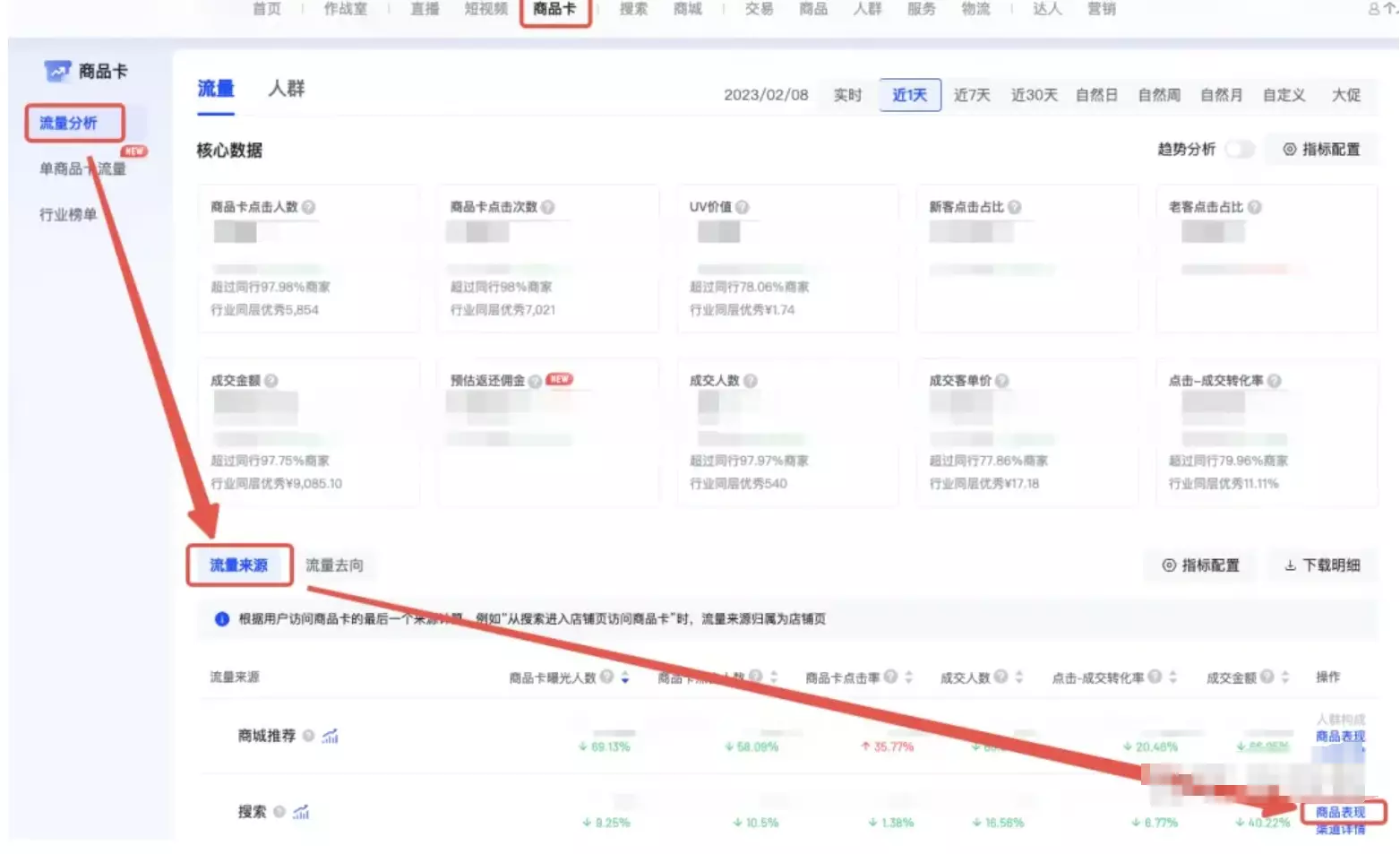1400x854 pixels.
Task: Open the trend chart icon for 搜索 row
Action: coord(301,812)
